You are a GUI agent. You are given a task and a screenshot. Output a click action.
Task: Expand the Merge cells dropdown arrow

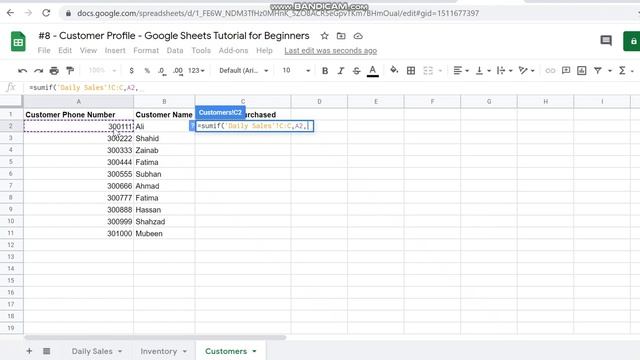point(440,71)
